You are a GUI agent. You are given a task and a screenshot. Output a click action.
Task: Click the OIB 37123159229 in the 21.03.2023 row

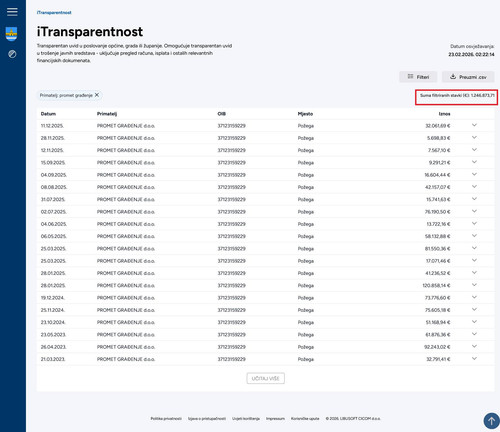tap(232, 359)
